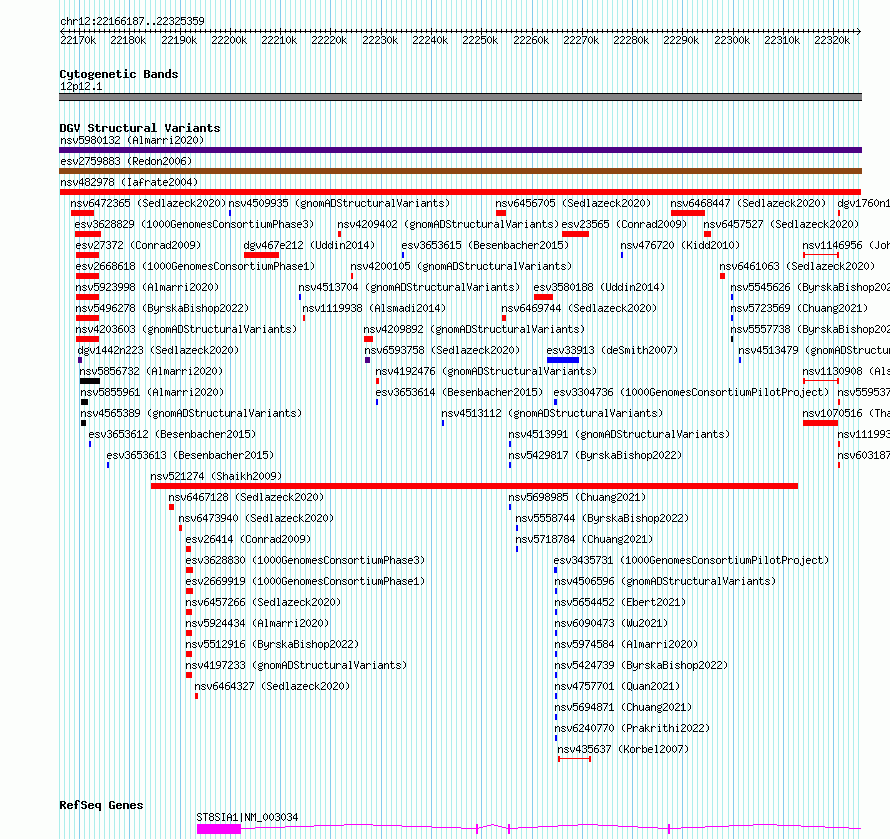This screenshot has width=890, height=839.
Task: Click the nsv5980132 (Almarri2020) purple variant bar
Action: click(x=460, y=150)
